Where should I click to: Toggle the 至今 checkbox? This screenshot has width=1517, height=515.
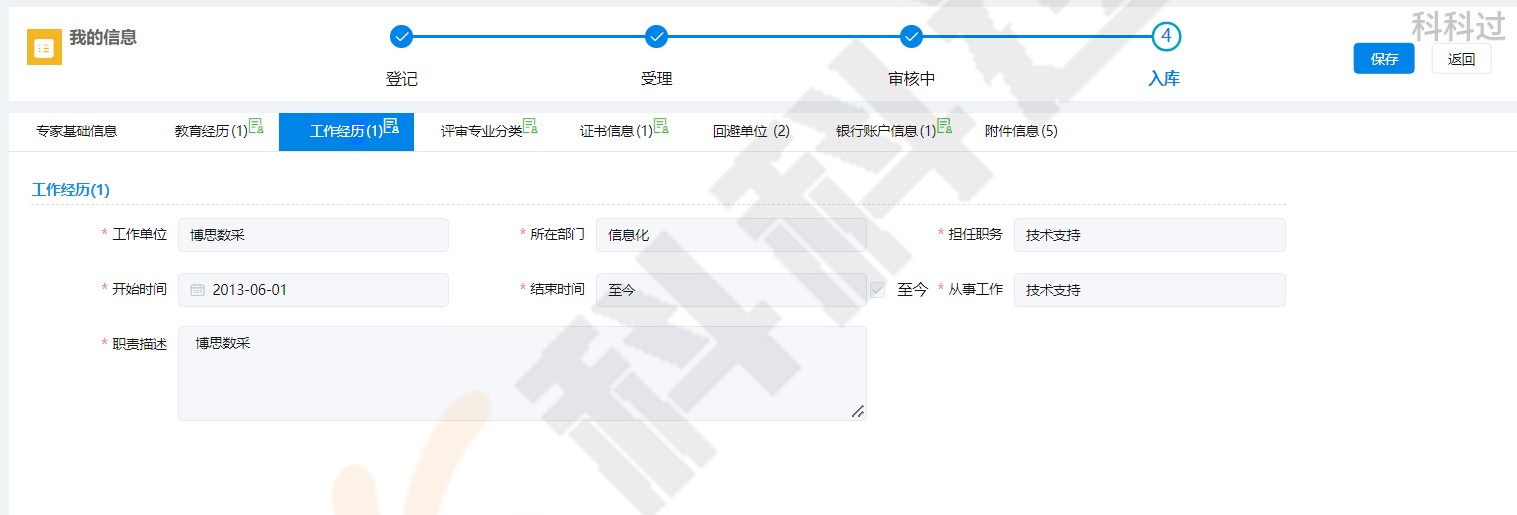pyautogui.click(x=877, y=290)
